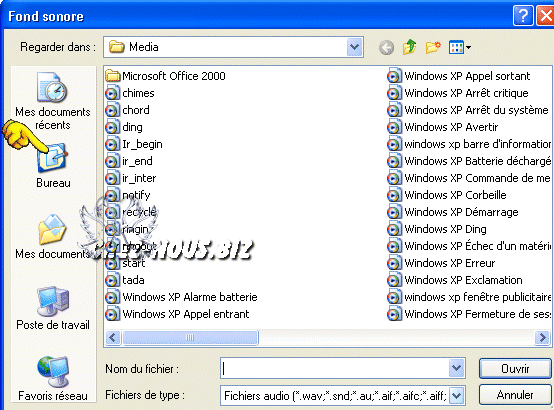This screenshot has width=554, height=410.
Task: Create a new folder
Action: pos(433,47)
